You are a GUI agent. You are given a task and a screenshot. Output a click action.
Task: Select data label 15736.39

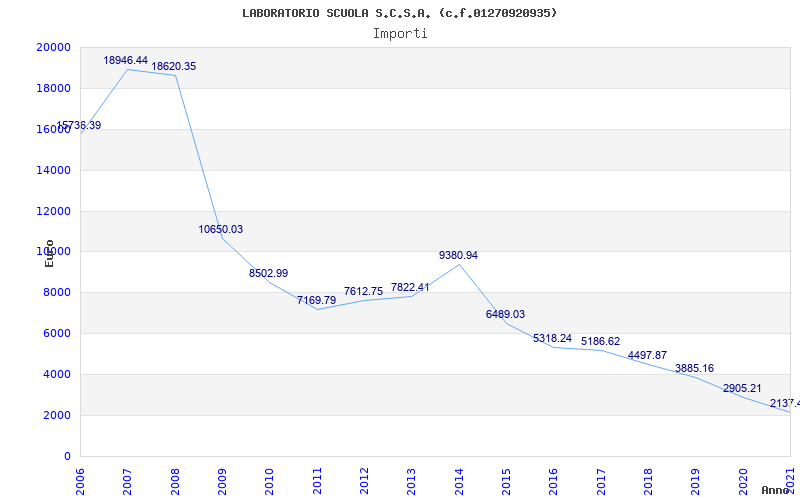point(78,126)
